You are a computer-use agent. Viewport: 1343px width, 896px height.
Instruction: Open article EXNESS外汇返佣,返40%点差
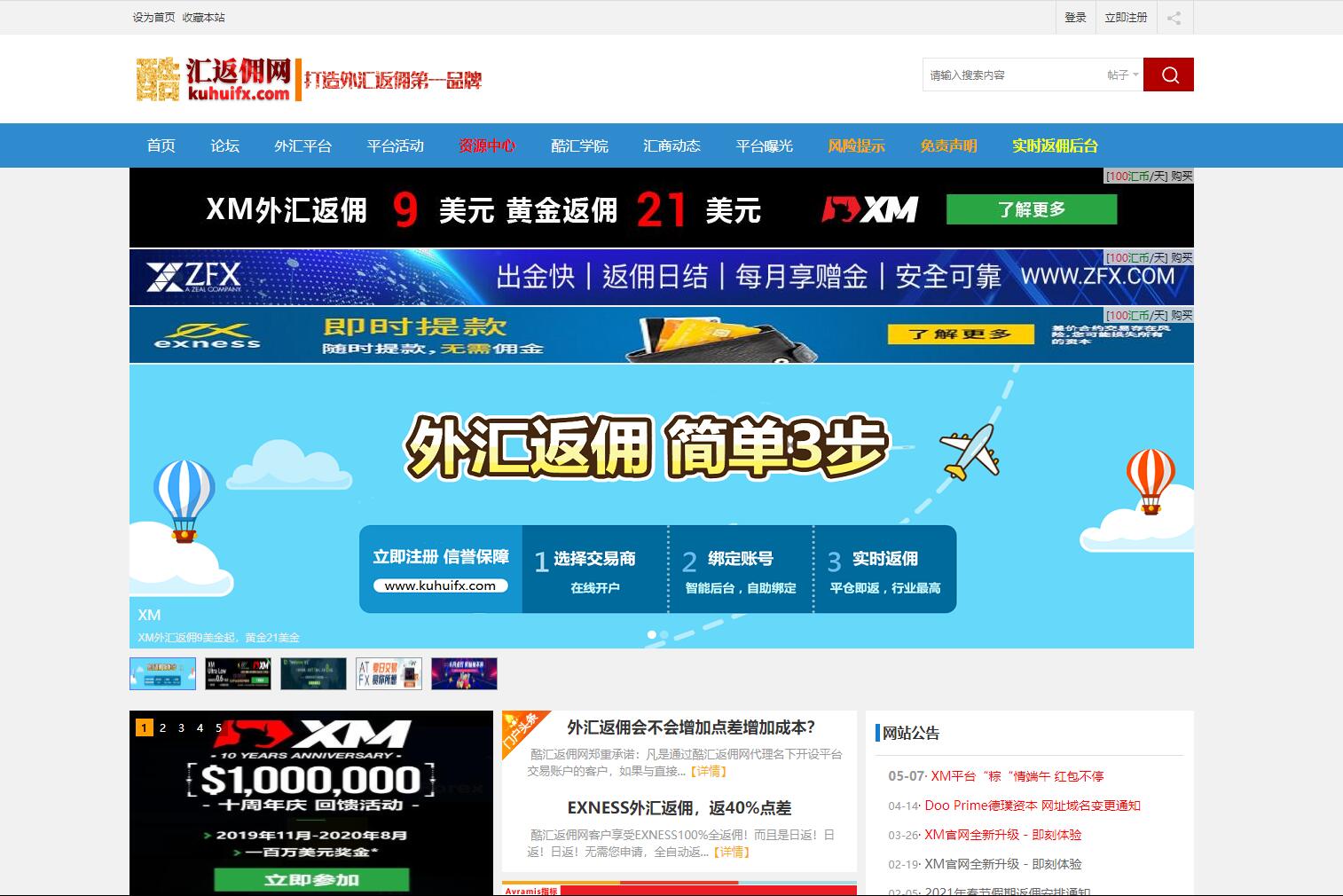click(679, 808)
